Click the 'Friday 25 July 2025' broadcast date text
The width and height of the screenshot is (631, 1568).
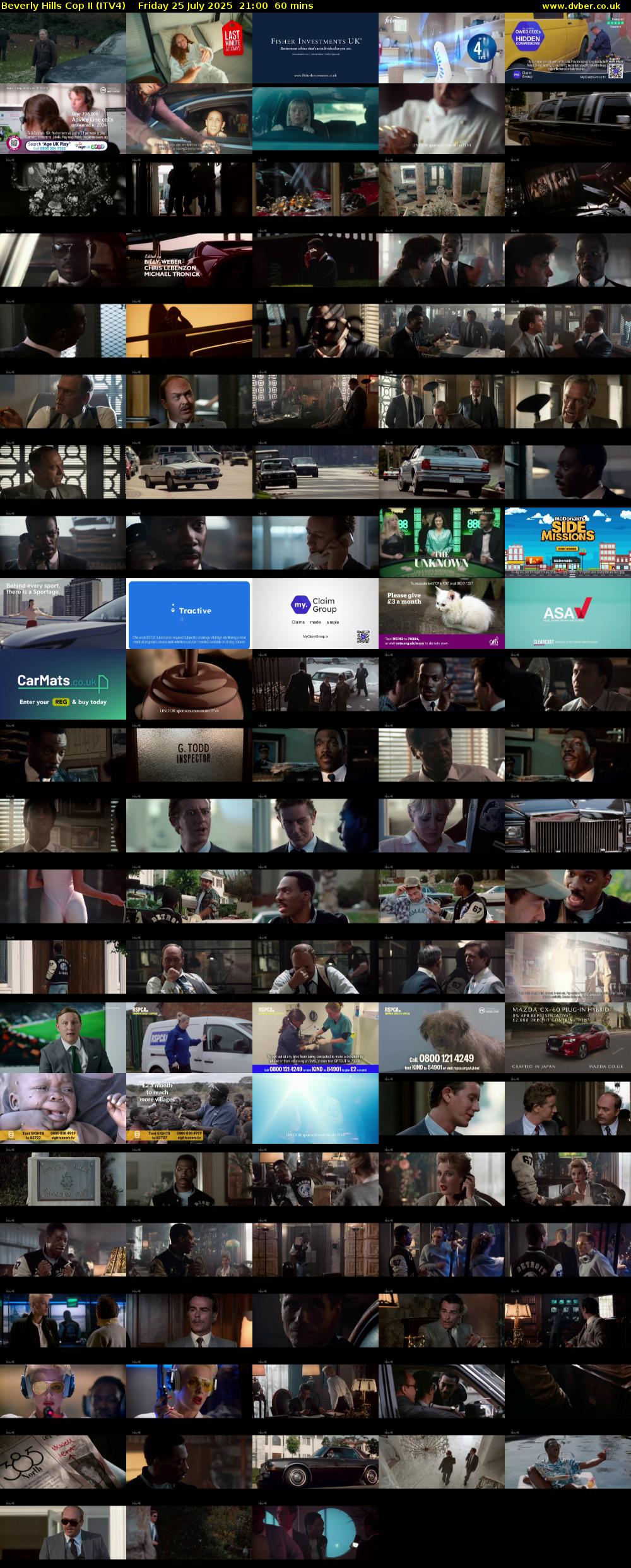pos(185,6)
